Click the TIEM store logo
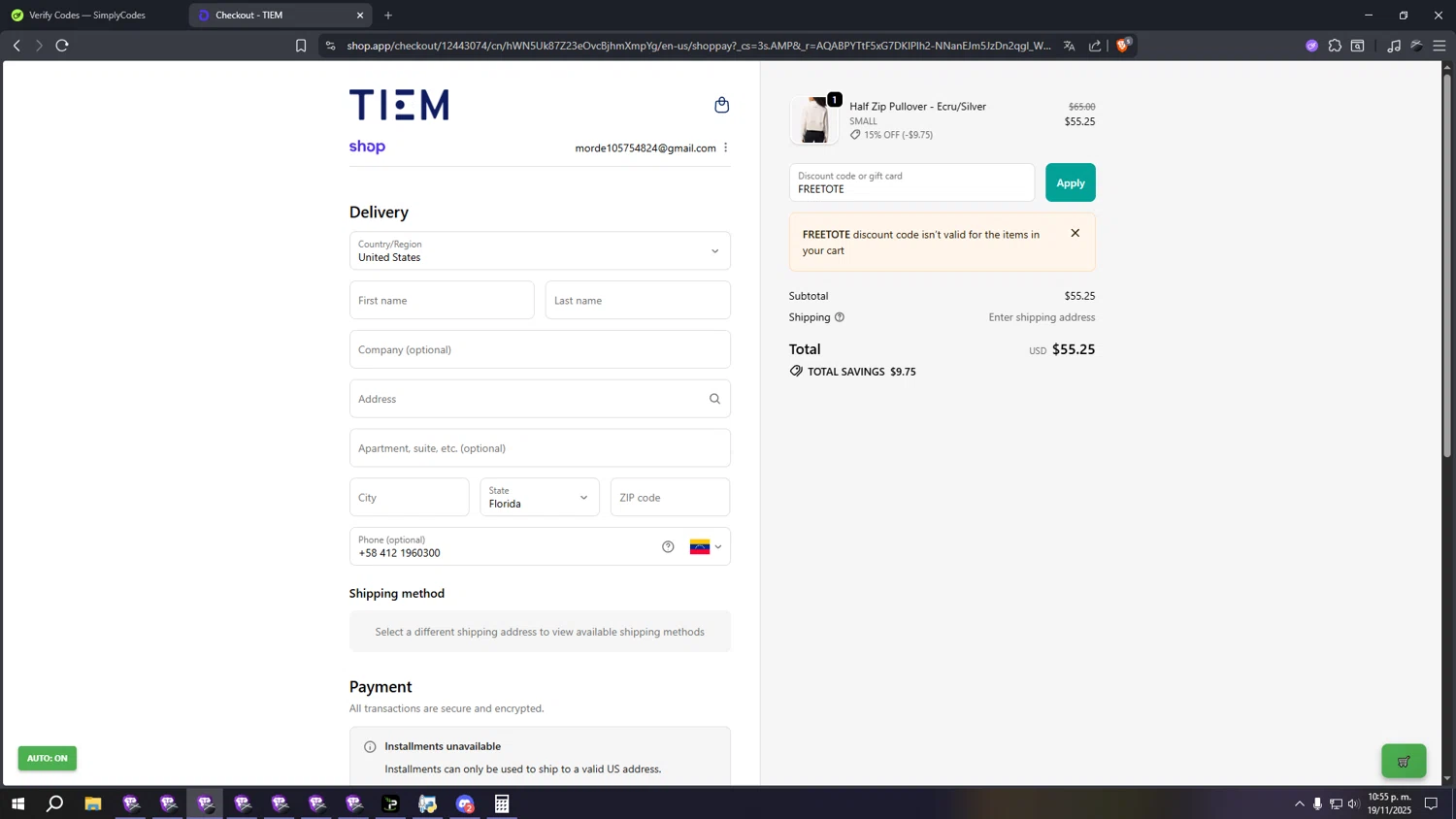Viewport: 1456px width, 819px height. 399,105
